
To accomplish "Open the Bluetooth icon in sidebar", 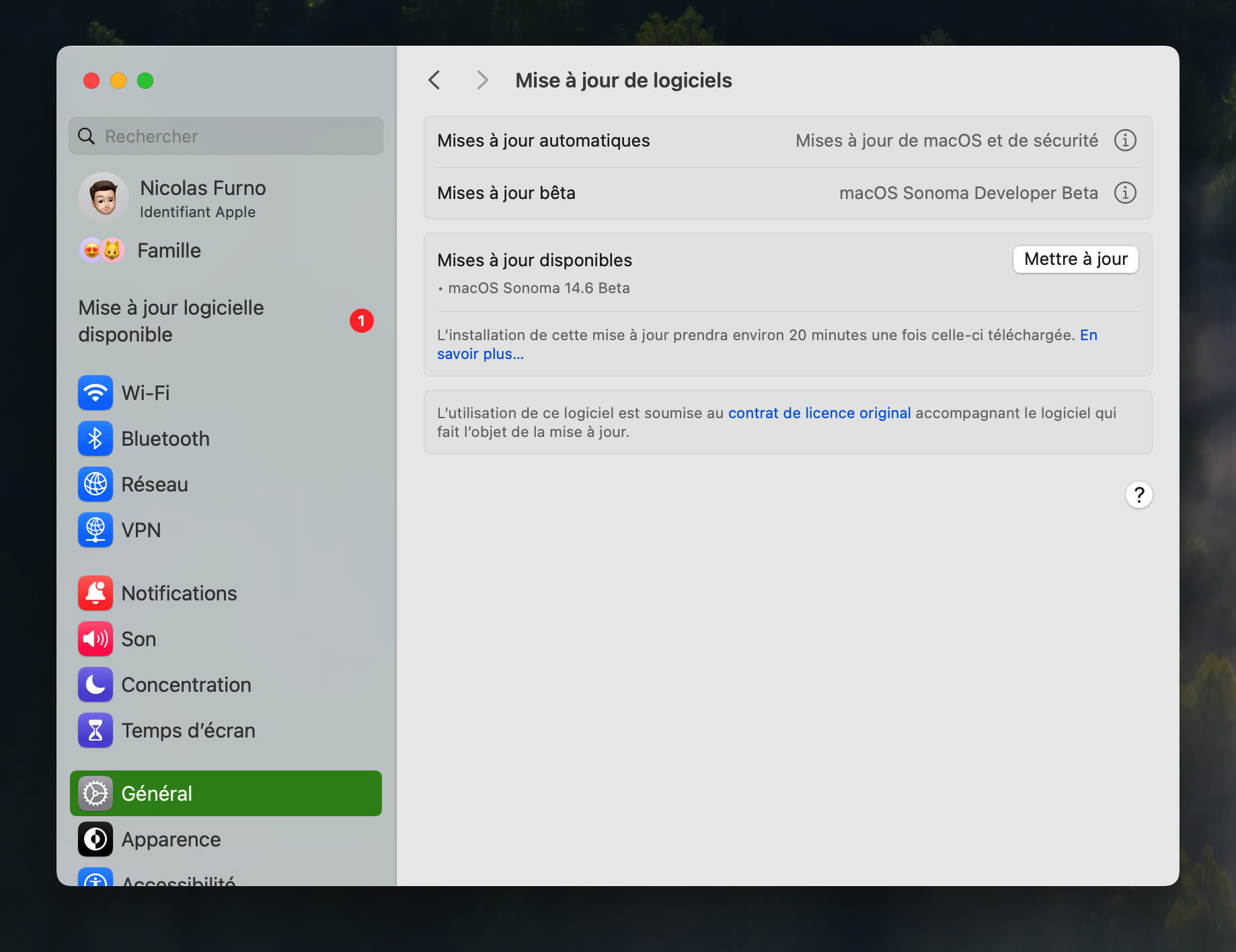I will point(95,438).
